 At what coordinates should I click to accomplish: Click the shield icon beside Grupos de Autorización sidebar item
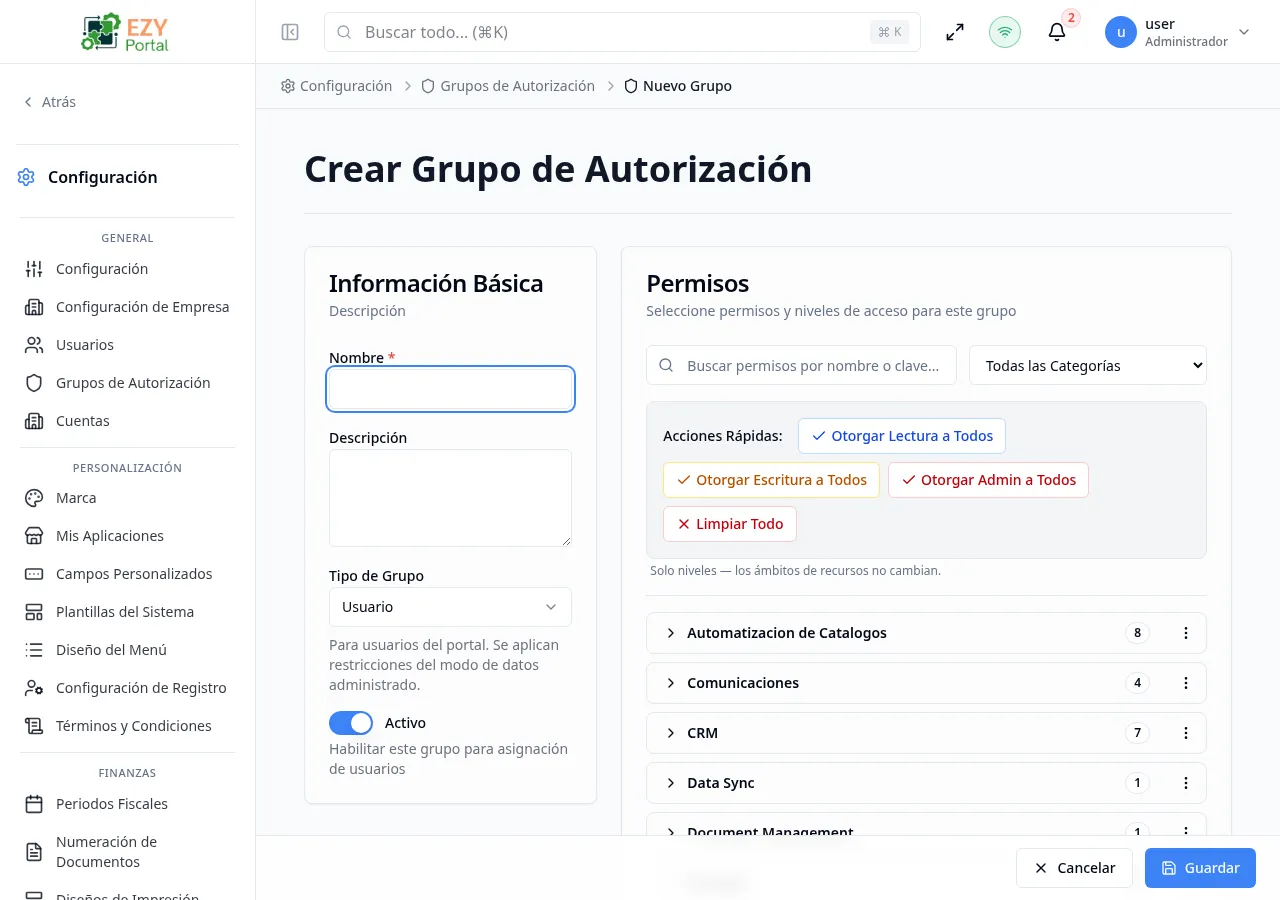[x=34, y=383]
